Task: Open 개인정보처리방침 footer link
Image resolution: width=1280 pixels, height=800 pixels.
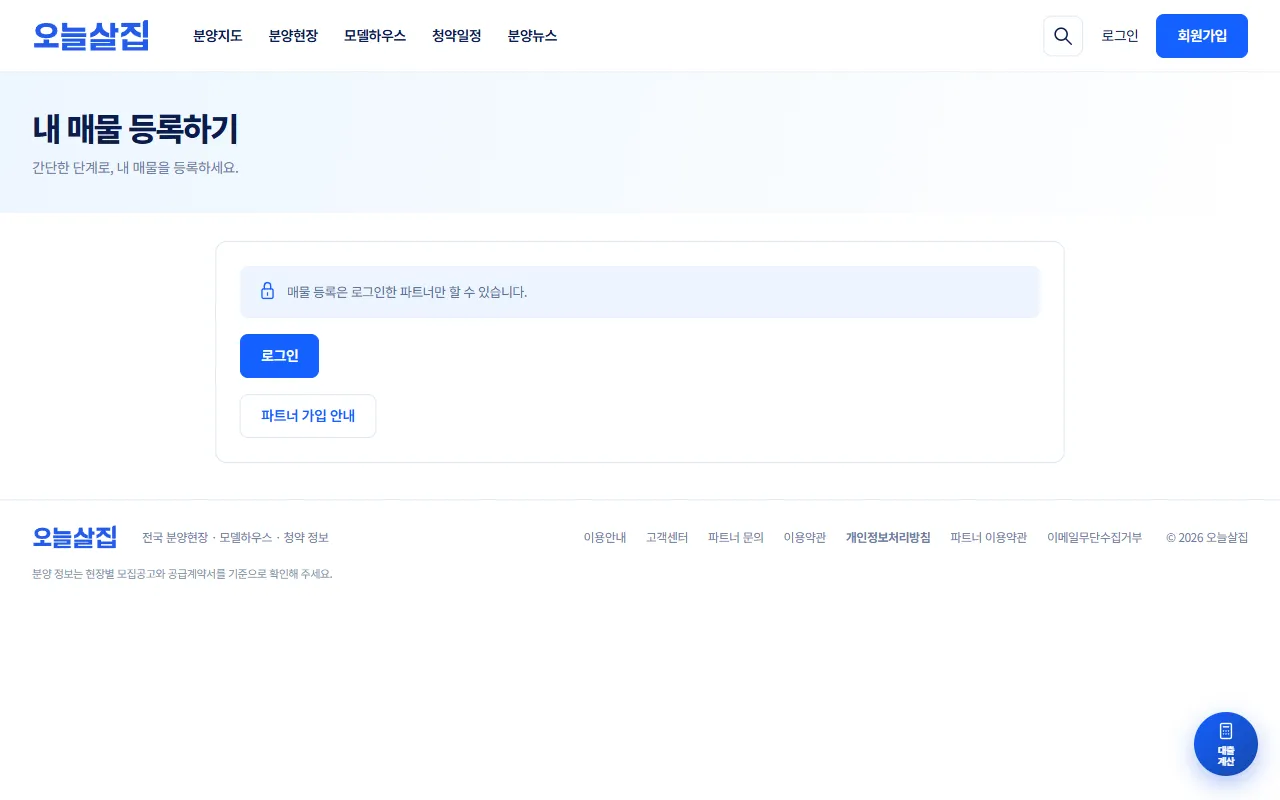Action: (888, 538)
